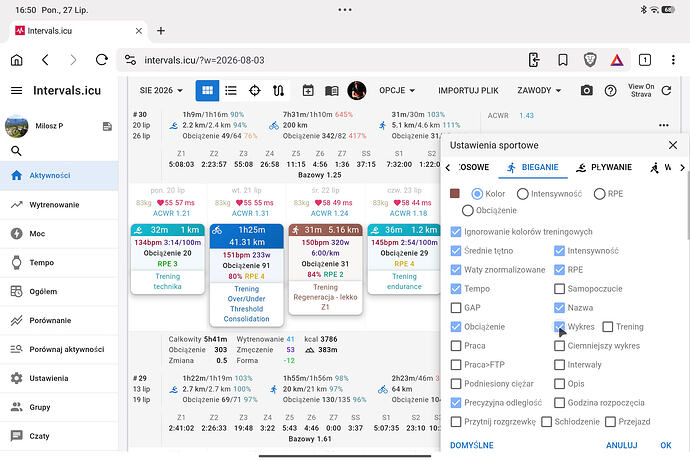Switch to calendar grid view
This screenshot has width=690, height=460.
[207, 90]
